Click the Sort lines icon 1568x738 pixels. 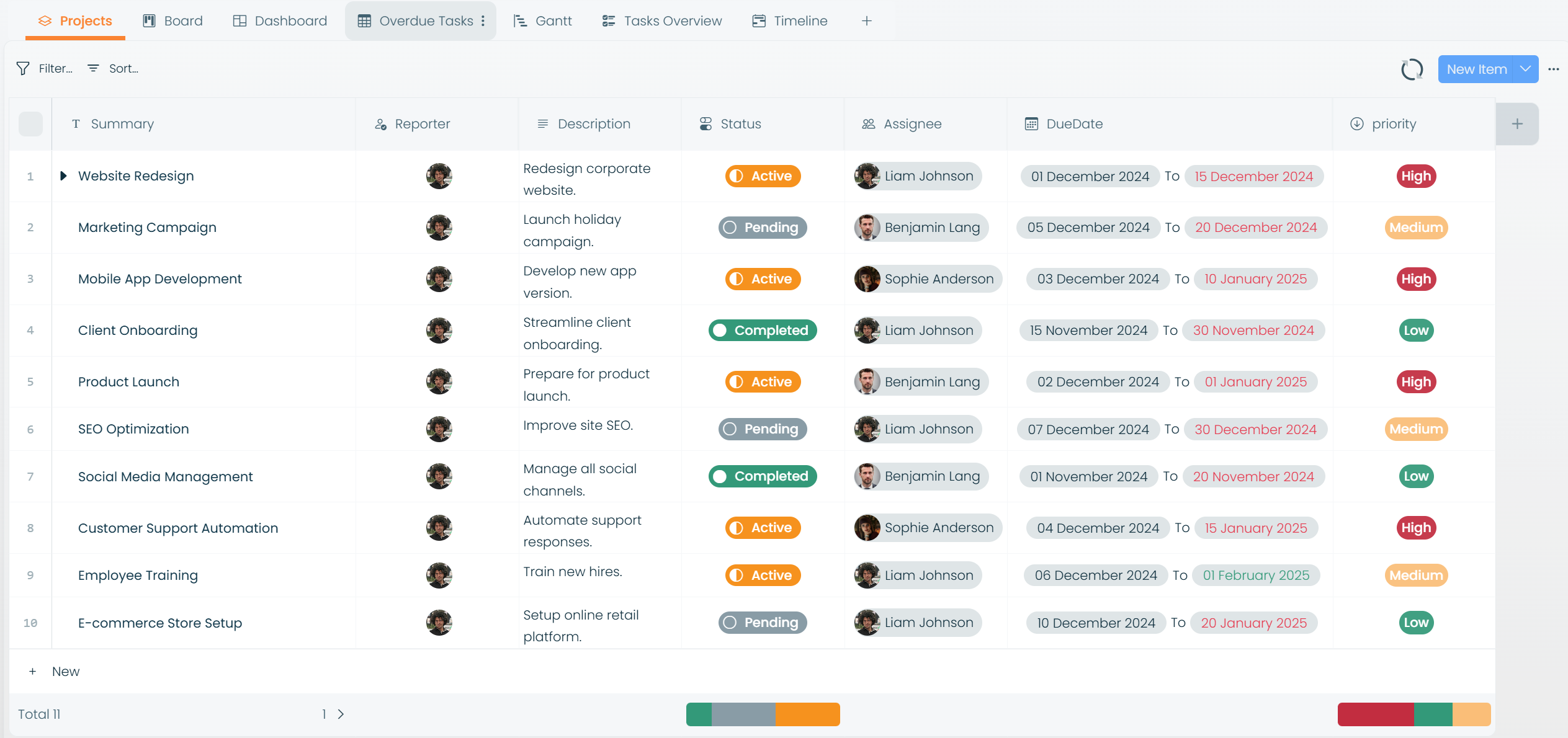[x=93, y=68]
